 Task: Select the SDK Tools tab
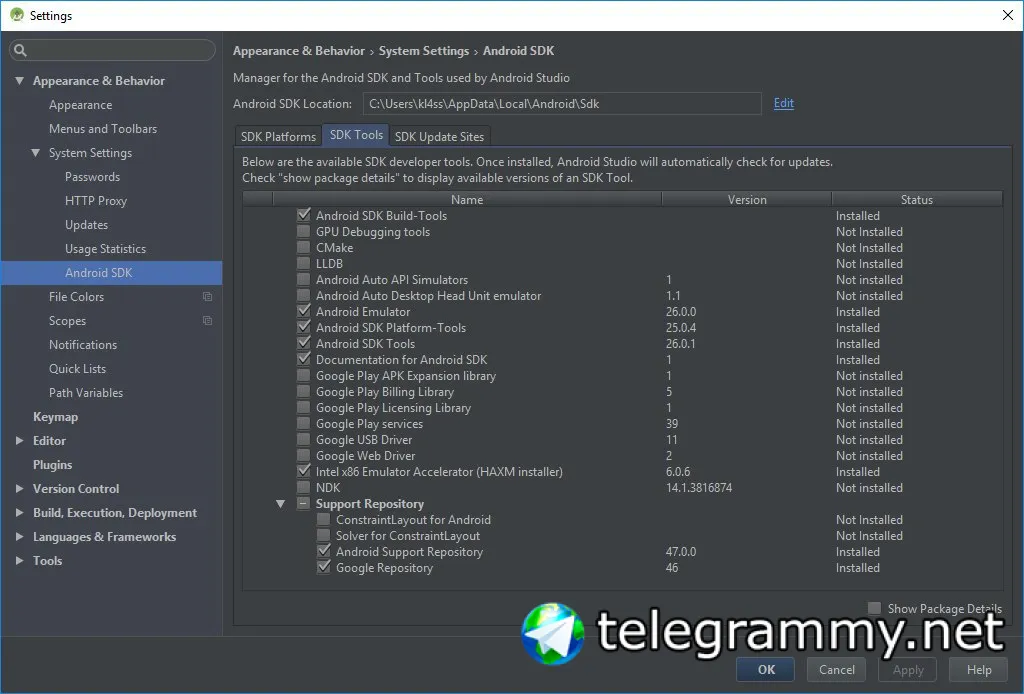[356, 134]
